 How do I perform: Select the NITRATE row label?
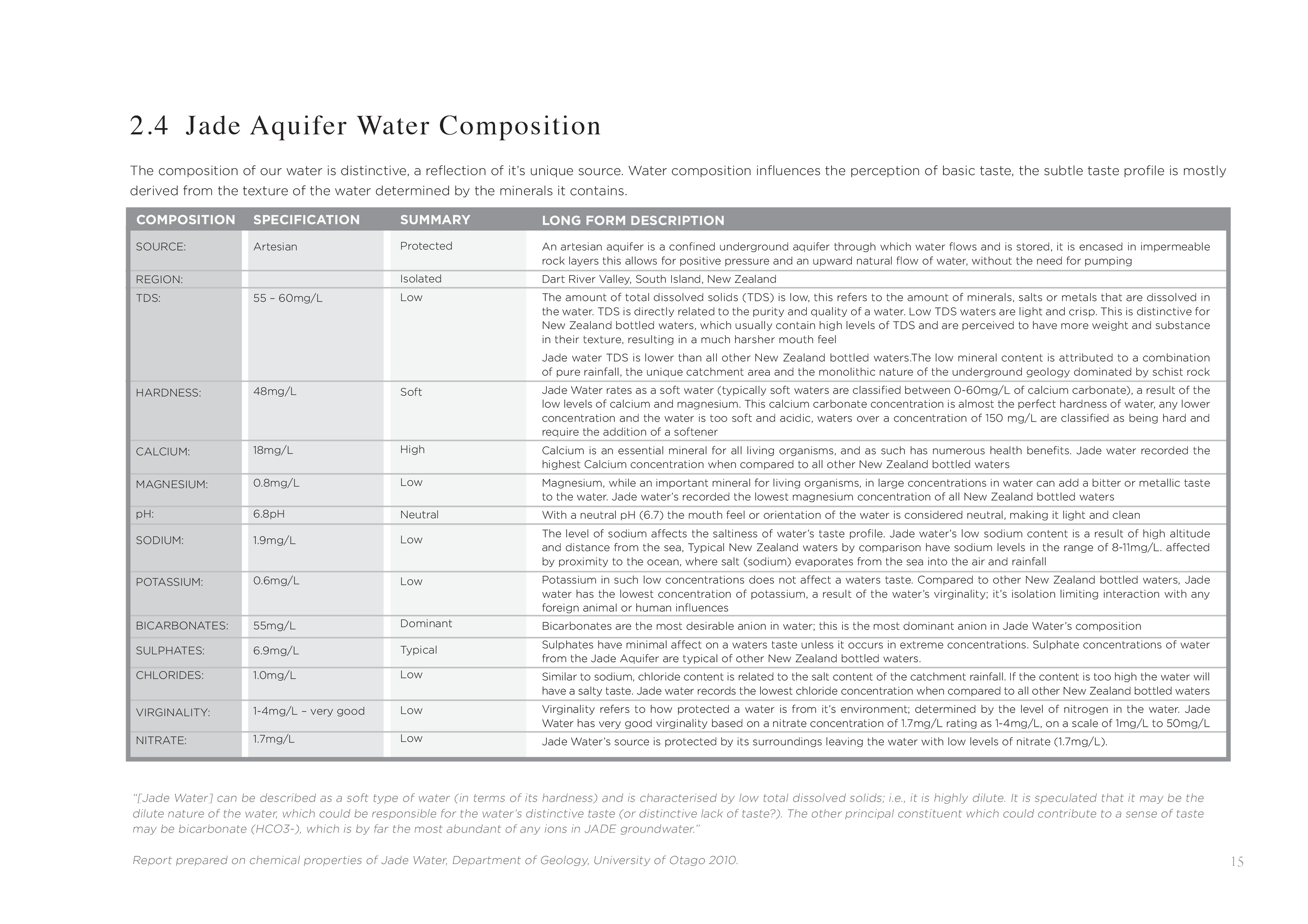click(x=161, y=740)
